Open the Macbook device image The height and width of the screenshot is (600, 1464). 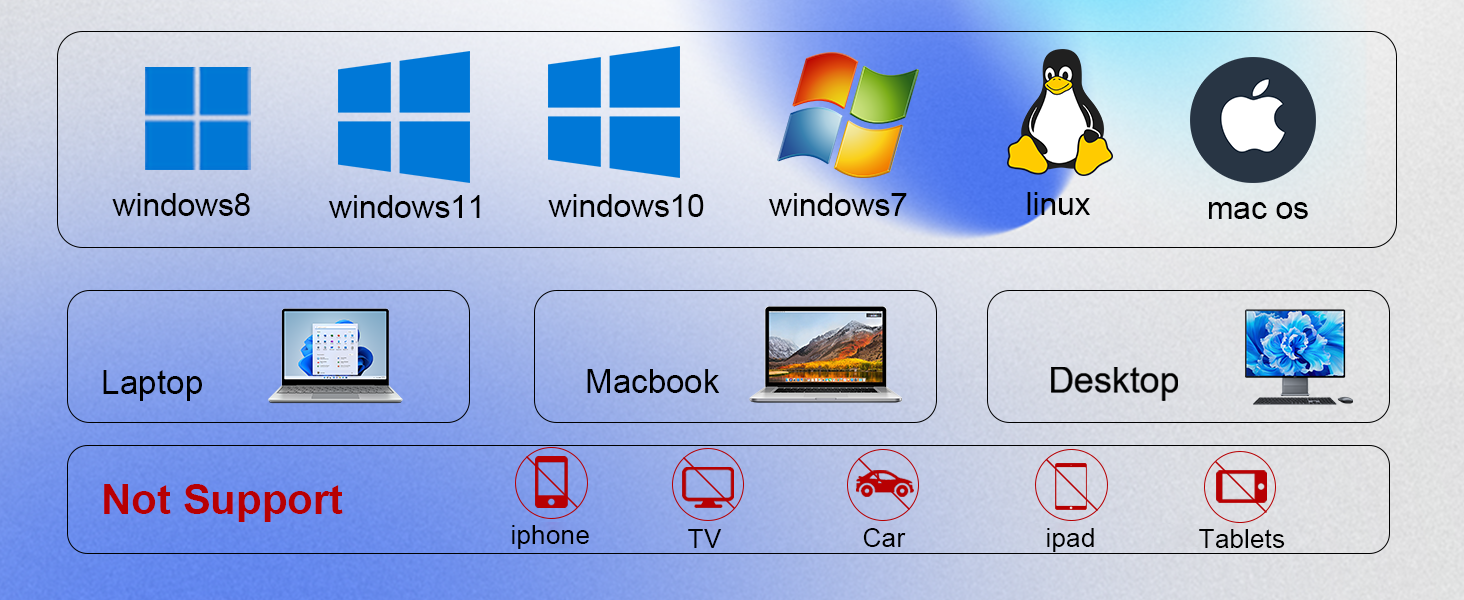point(826,355)
